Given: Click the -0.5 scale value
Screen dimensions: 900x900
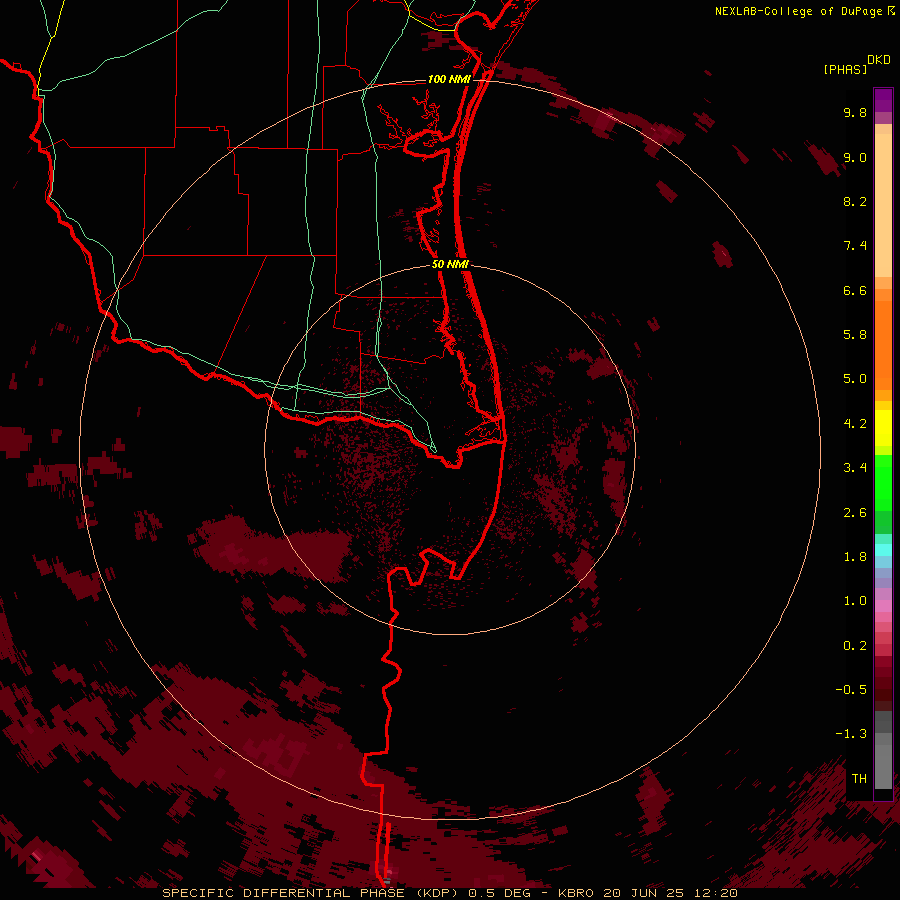Looking at the screenshot, I should pos(851,690).
